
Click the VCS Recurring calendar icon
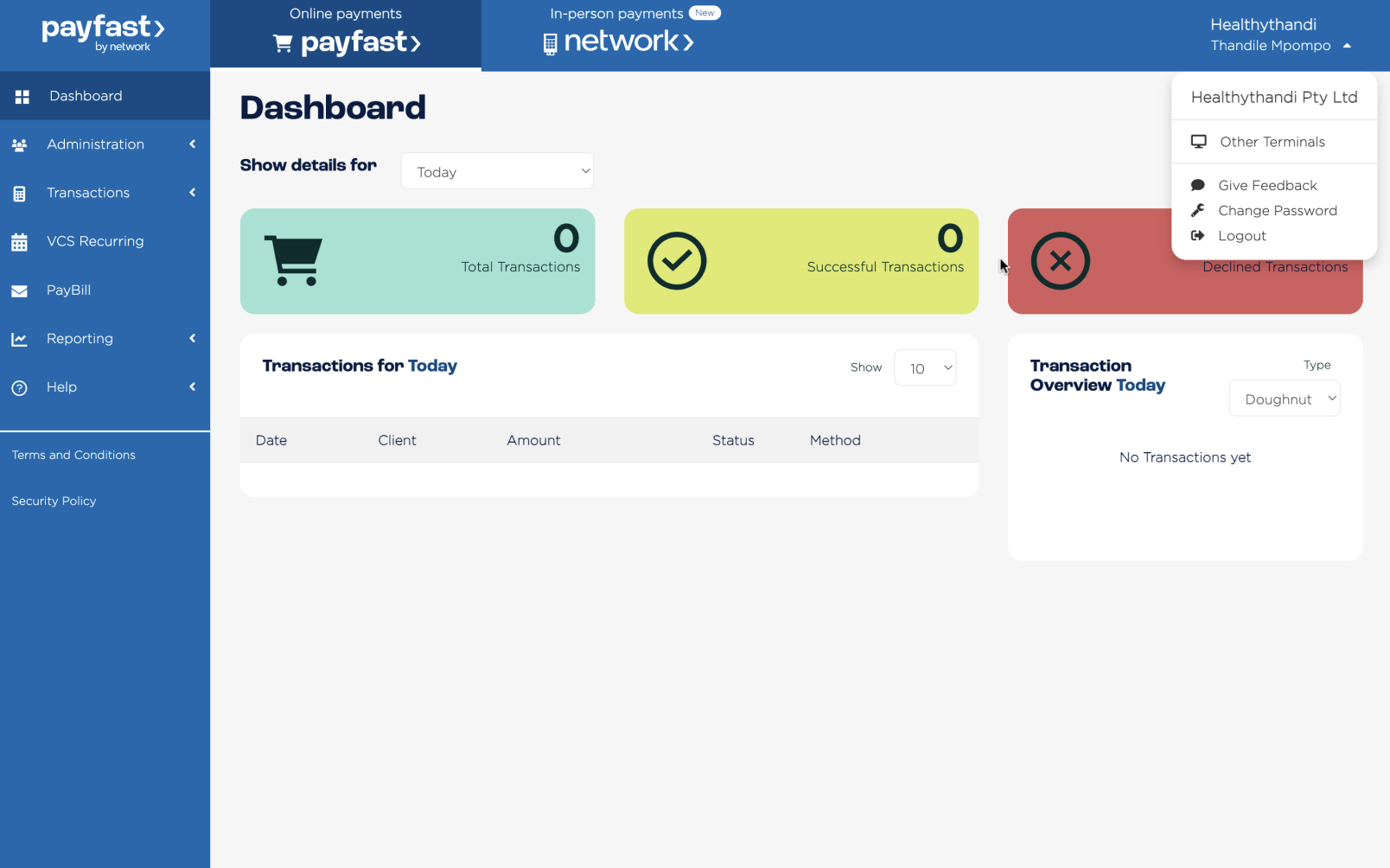click(20, 242)
